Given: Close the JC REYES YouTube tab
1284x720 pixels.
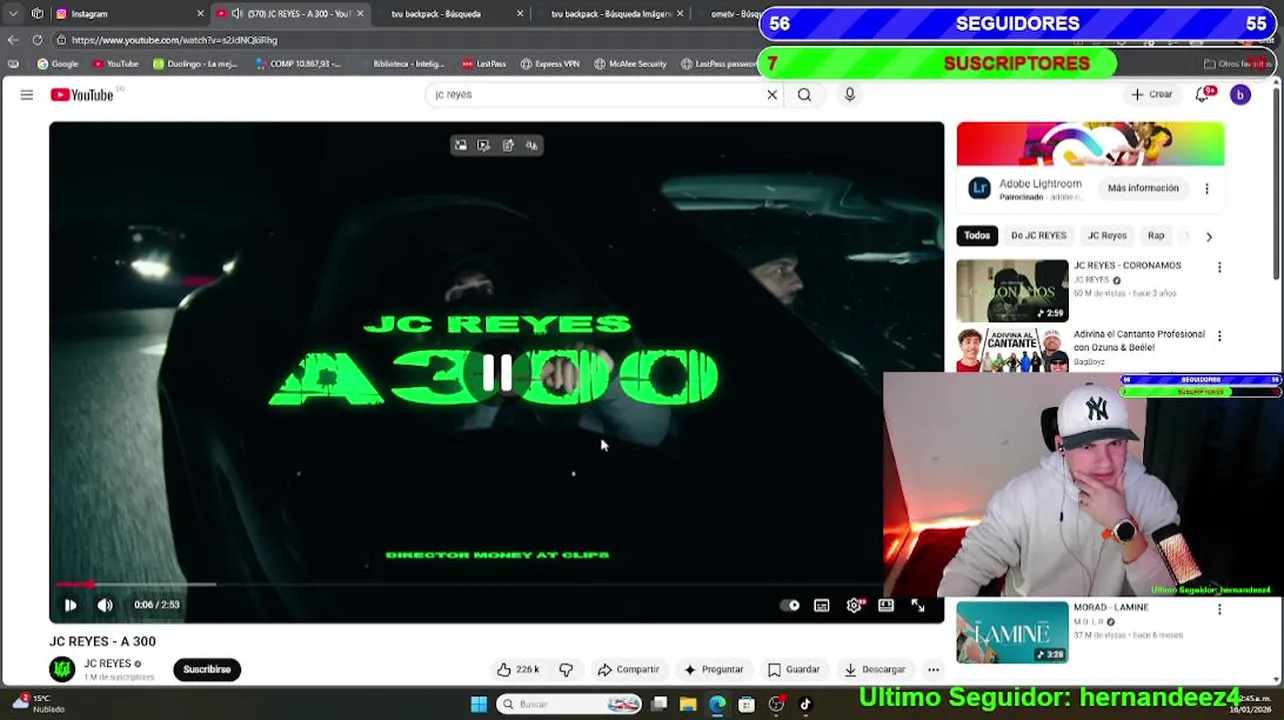Looking at the screenshot, I should (x=360, y=14).
